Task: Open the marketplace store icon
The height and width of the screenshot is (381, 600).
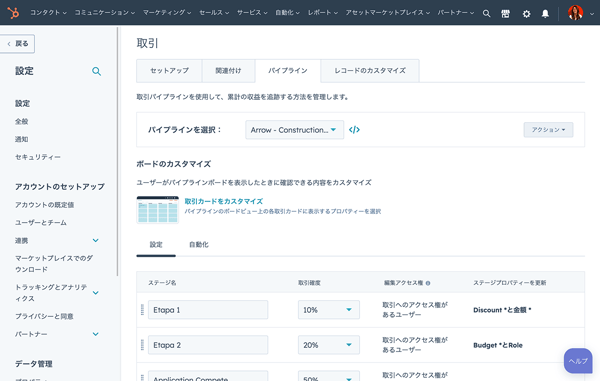Action: tap(505, 14)
